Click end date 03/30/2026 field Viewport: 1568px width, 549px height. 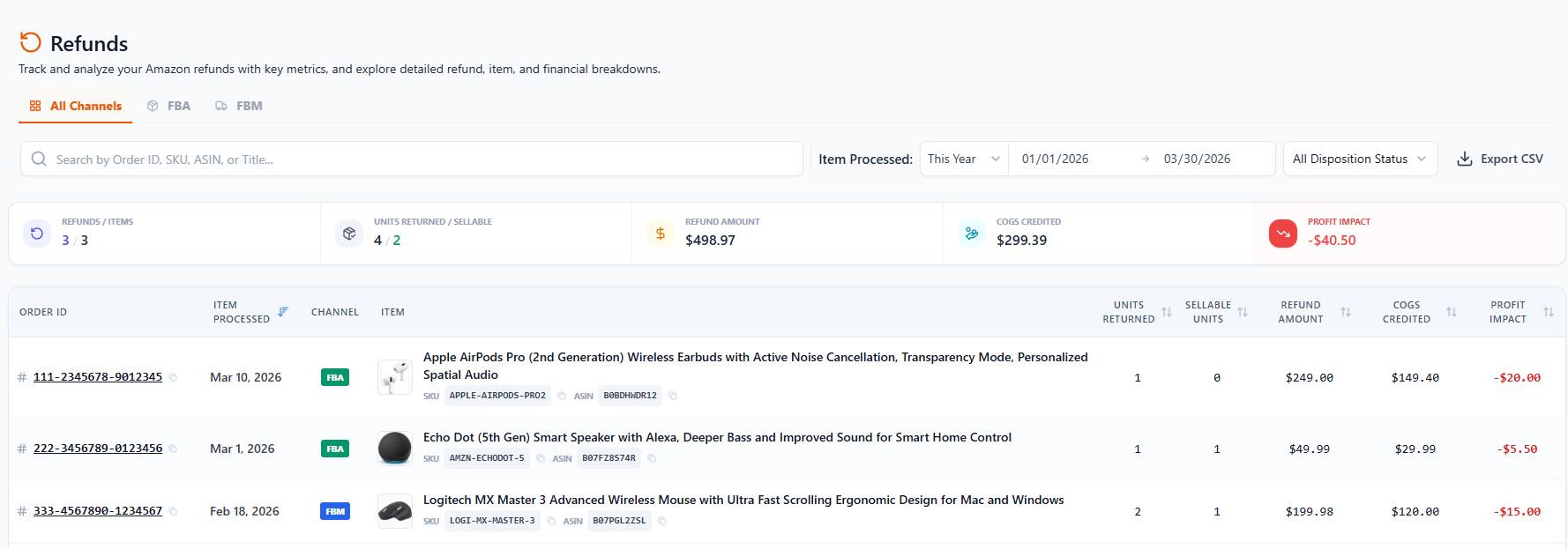1197,159
